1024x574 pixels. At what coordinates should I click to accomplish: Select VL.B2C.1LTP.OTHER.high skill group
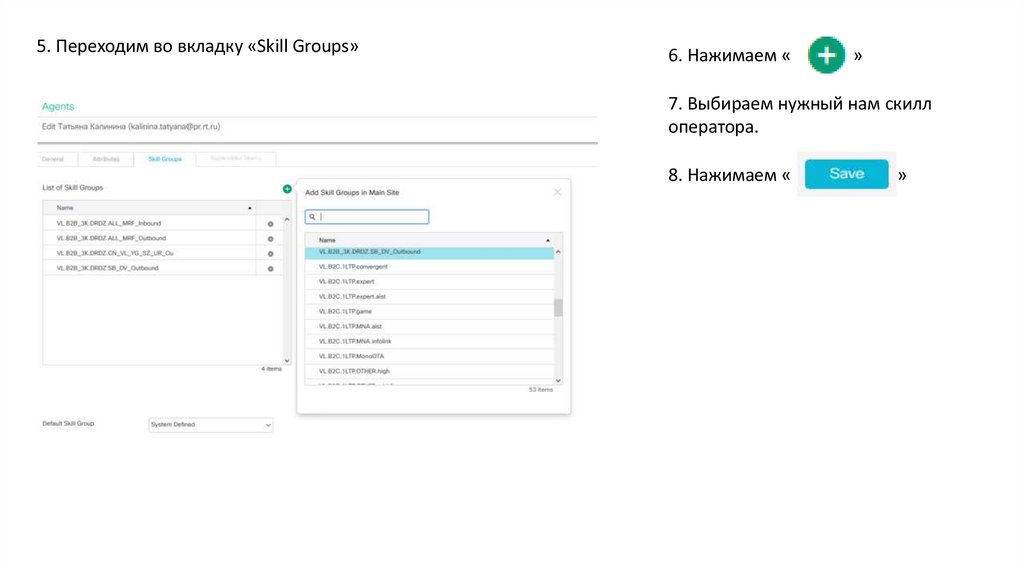pyautogui.click(x=430, y=372)
